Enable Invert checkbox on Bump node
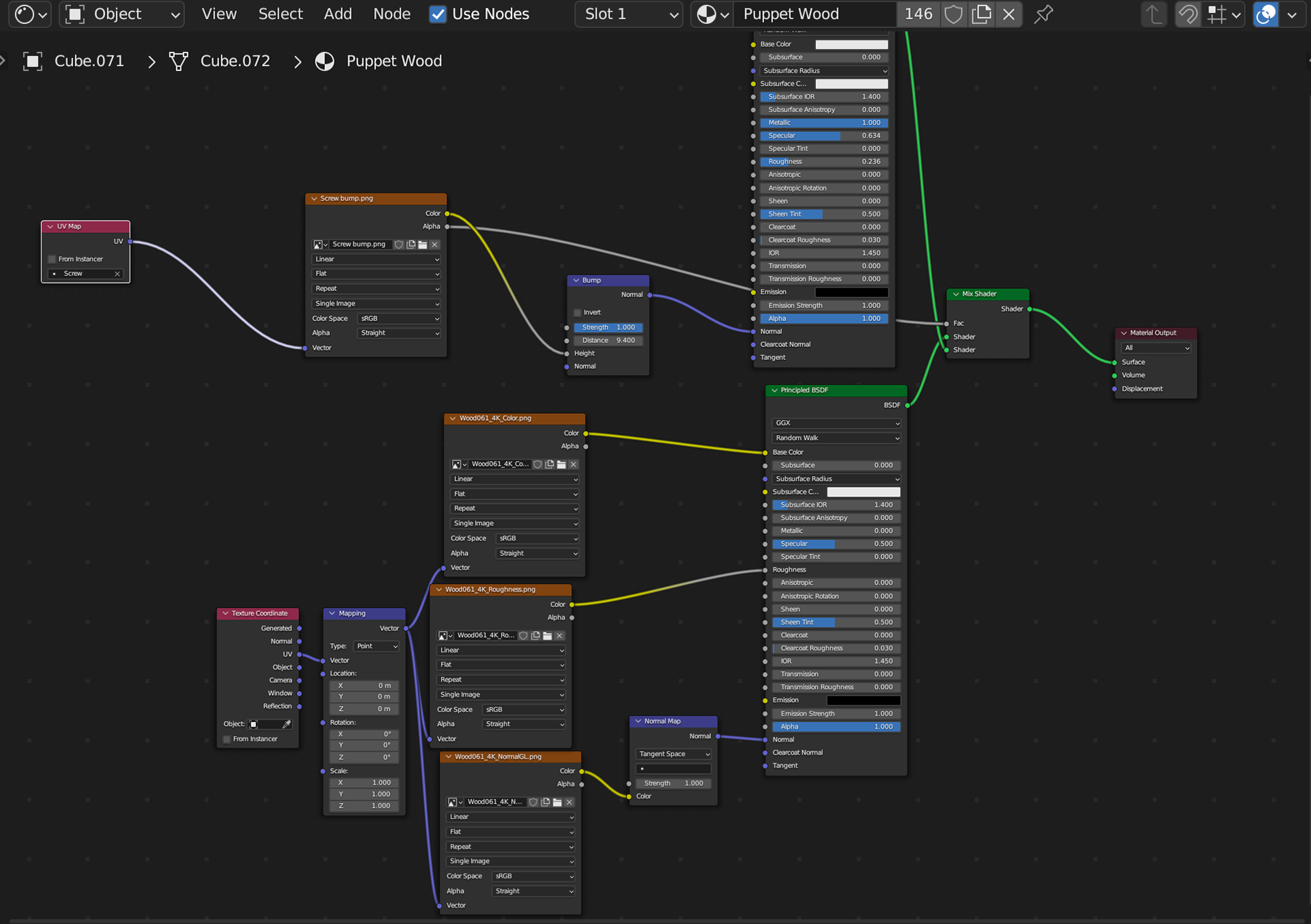 click(x=578, y=313)
